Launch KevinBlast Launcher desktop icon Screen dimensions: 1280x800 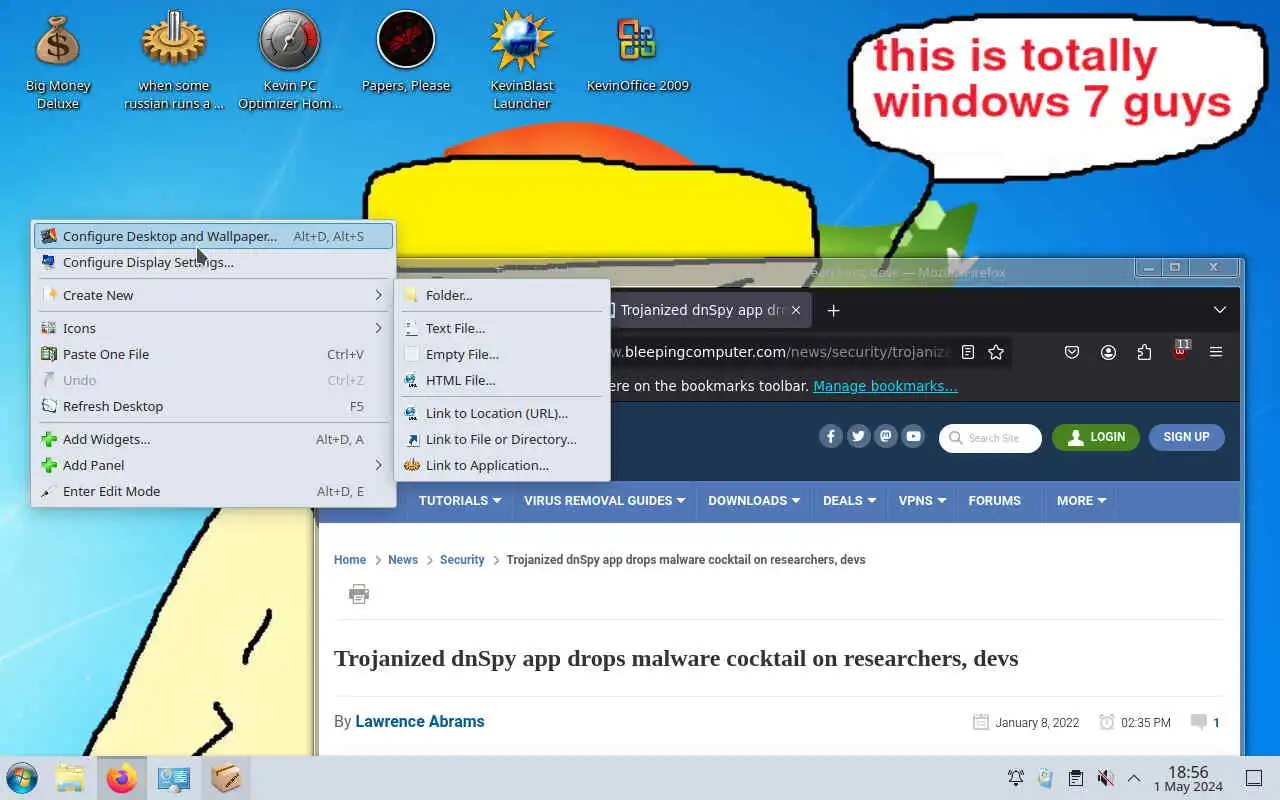point(522,60)
